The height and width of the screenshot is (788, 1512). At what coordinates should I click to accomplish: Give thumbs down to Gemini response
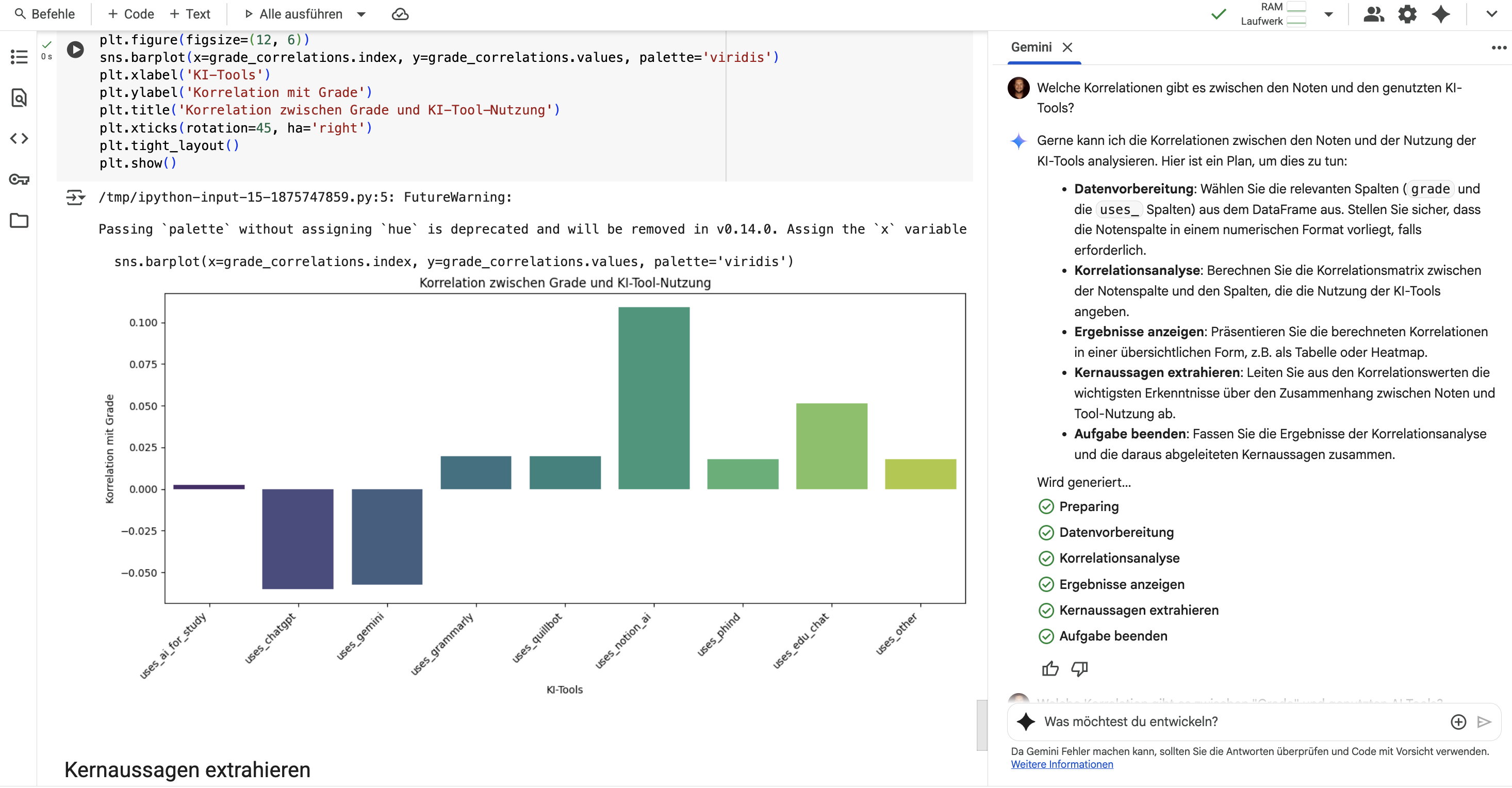point(1079,669)
